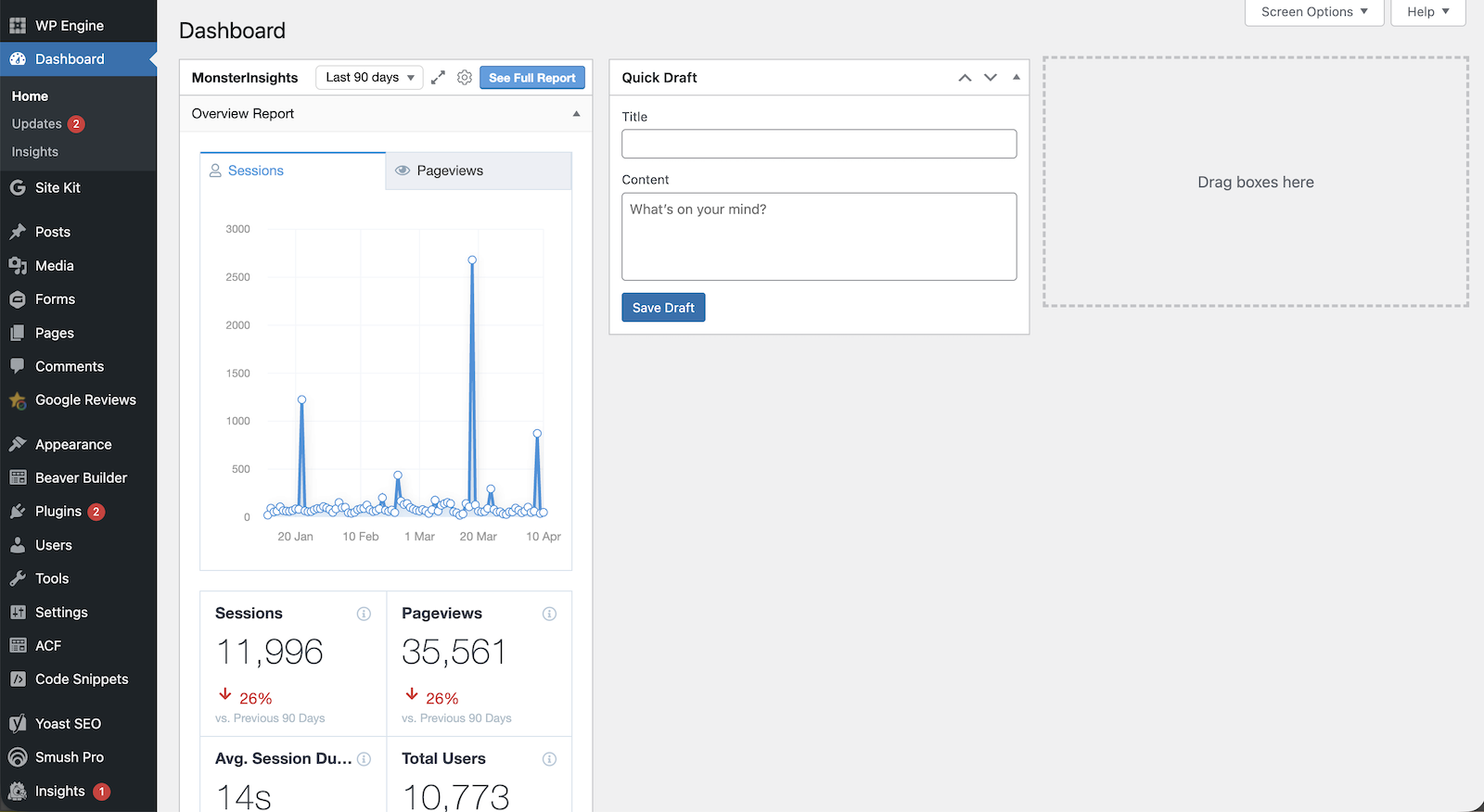Click the Posts pushpin icon
The height and width of the screenshot is (812, 1484).
tap(18, 232)
